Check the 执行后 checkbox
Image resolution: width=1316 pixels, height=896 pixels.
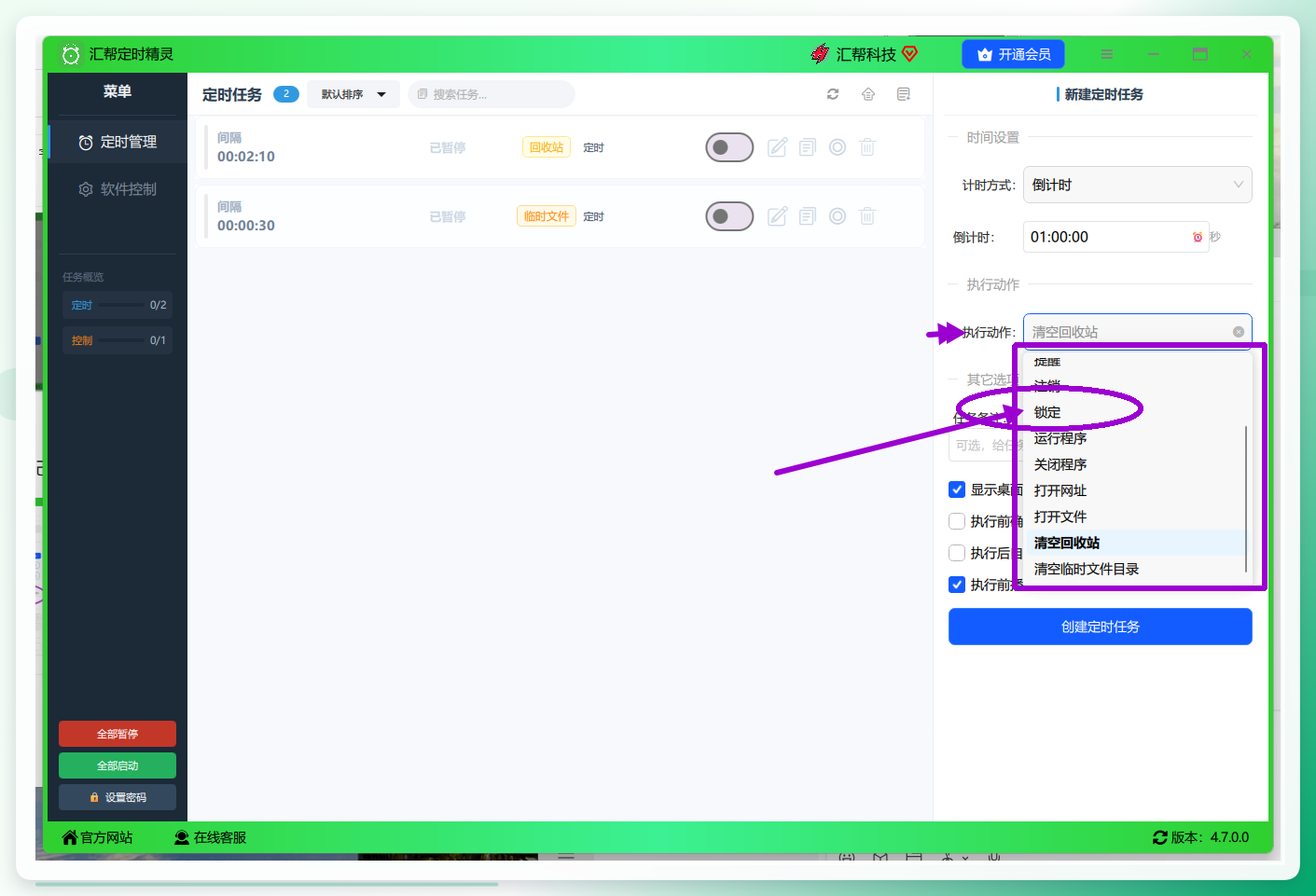(957, 553)
